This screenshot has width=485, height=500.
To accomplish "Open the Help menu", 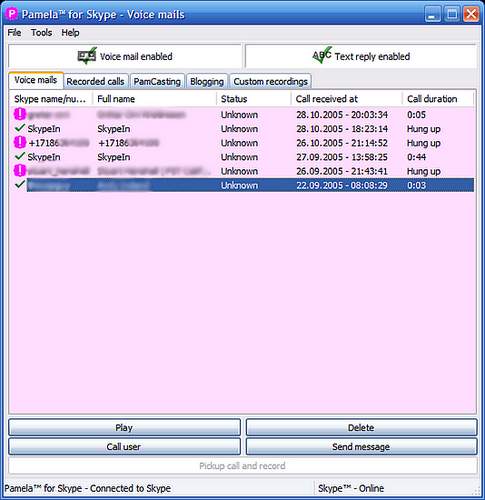I will tap(70, 33).
